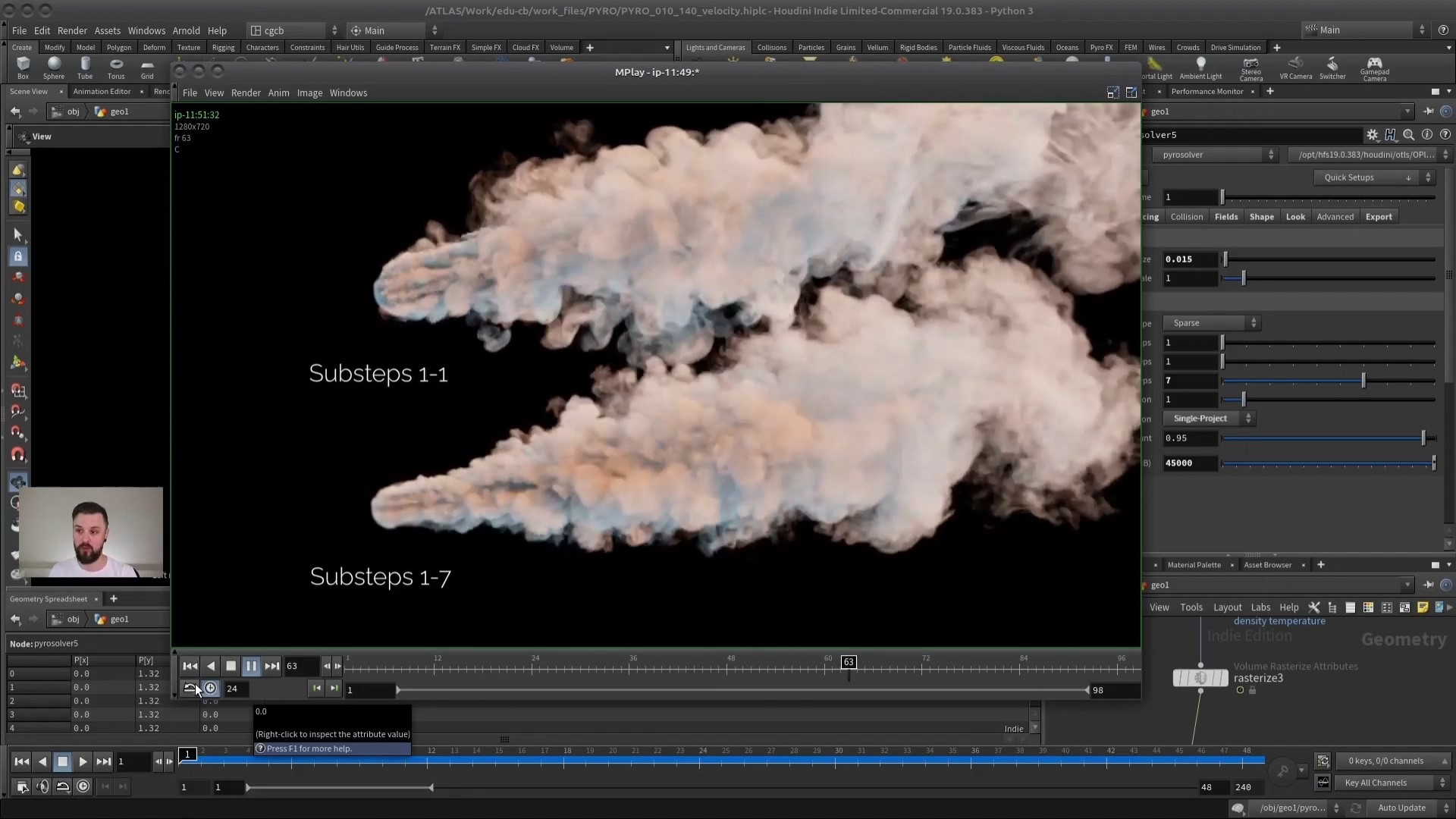Toggle rasterize3 node time-dependent badge
Screen dimensions: 1456x819
tap(1240, 691)
